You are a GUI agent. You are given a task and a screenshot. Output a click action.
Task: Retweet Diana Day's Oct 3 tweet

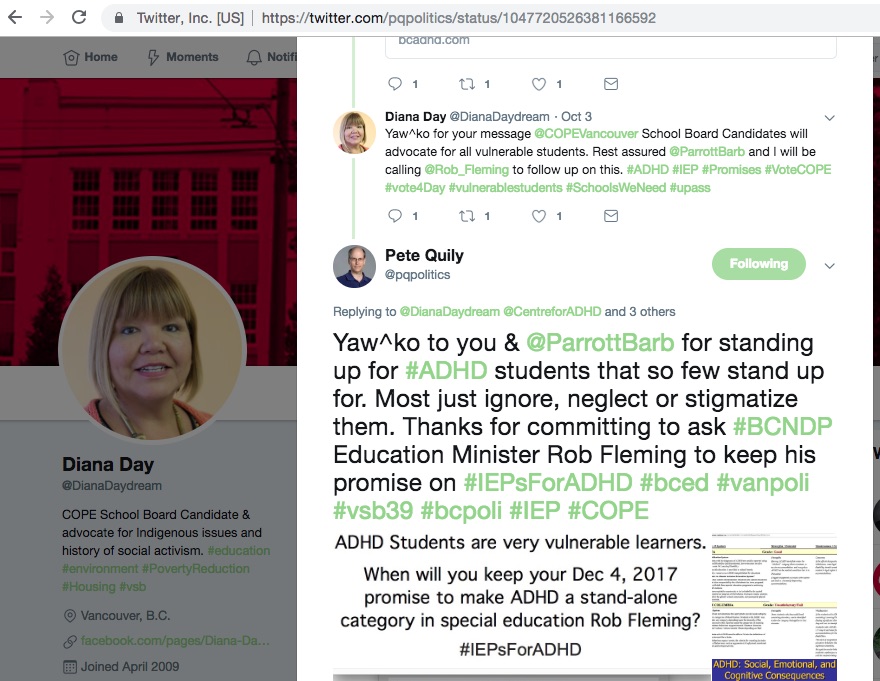[x=467, y=216]
